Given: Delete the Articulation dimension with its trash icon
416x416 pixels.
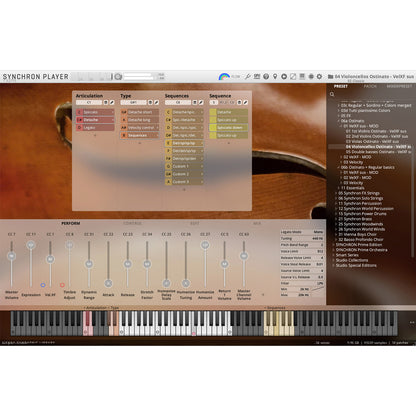Looking at the screenshot, I should pyautogui.click(x=106, y=102).
